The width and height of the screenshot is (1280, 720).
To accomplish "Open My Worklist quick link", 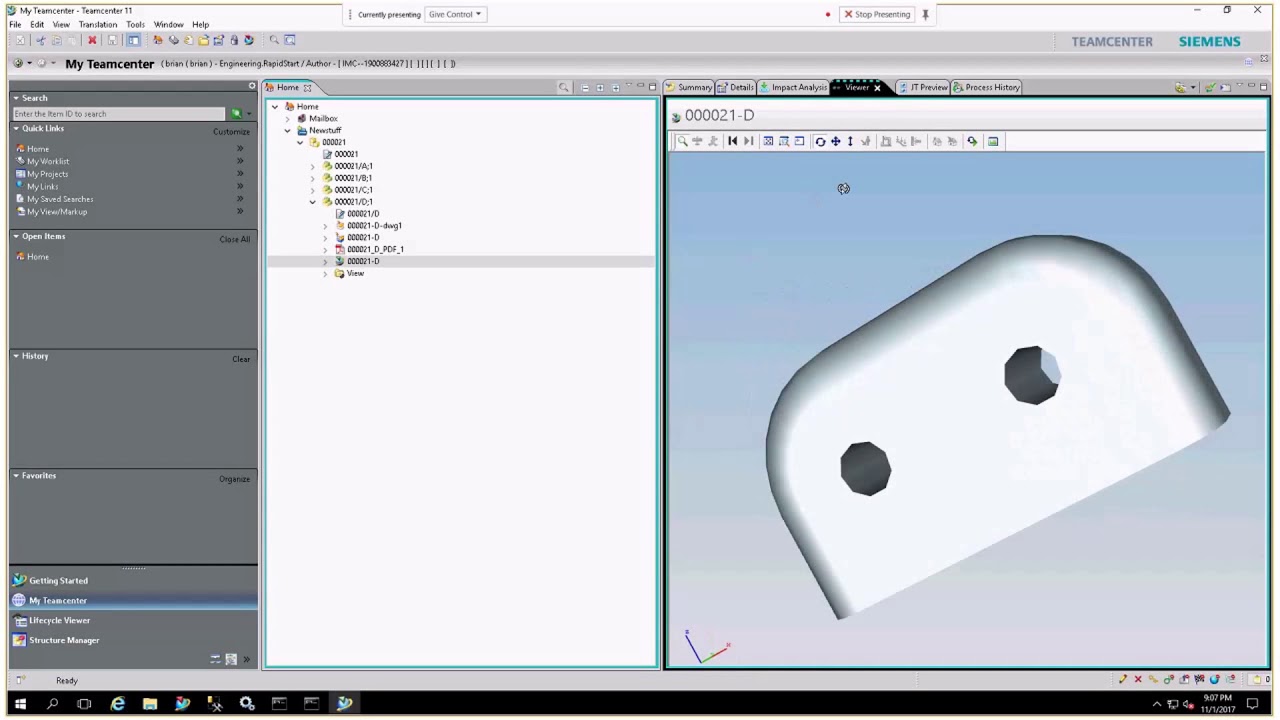I will click(x=48, y=161).
